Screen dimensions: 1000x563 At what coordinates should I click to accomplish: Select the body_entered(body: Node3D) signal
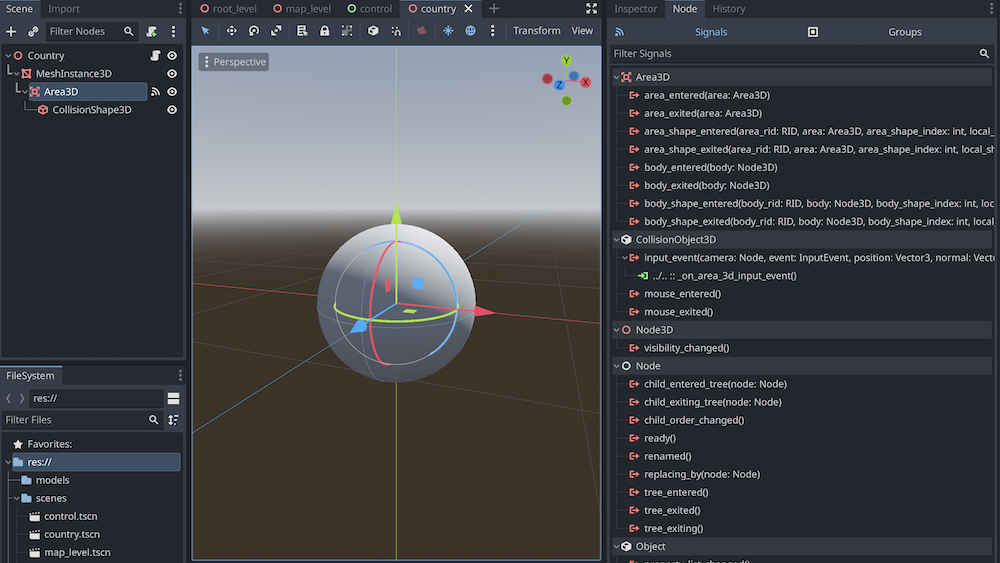(710, 168)
